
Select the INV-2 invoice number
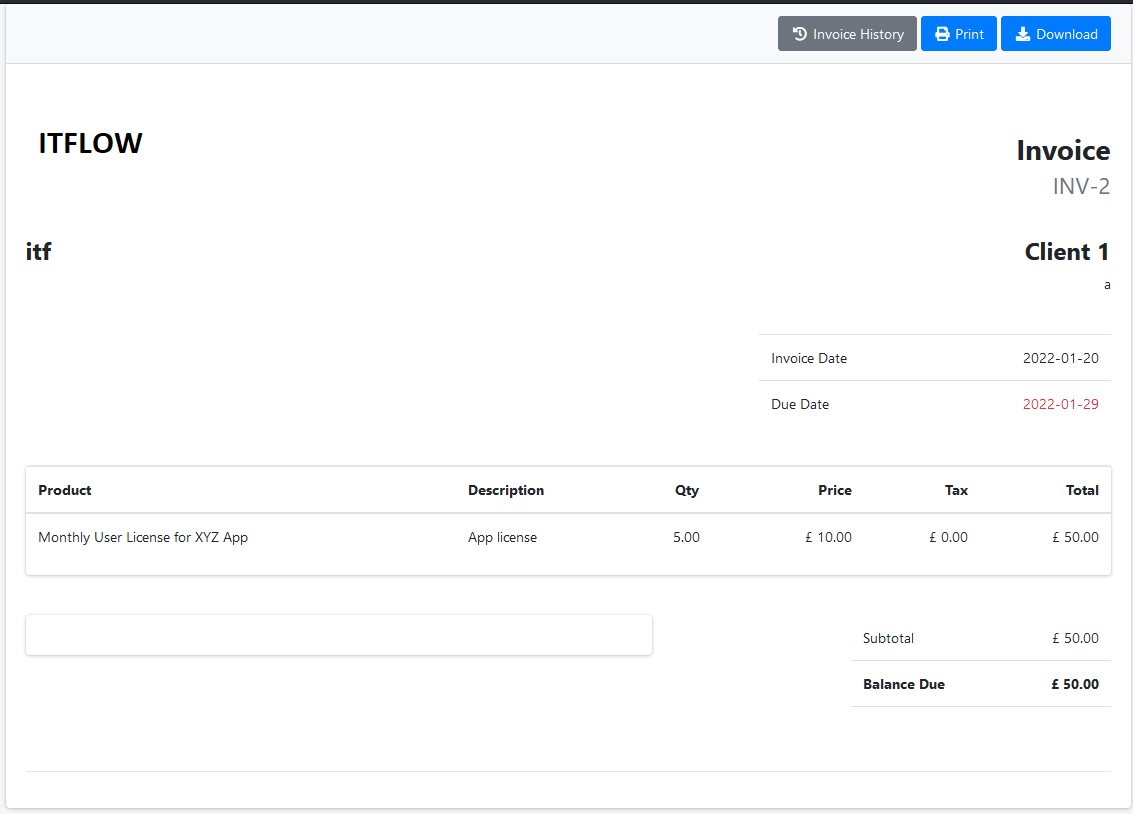[1081, 186]
